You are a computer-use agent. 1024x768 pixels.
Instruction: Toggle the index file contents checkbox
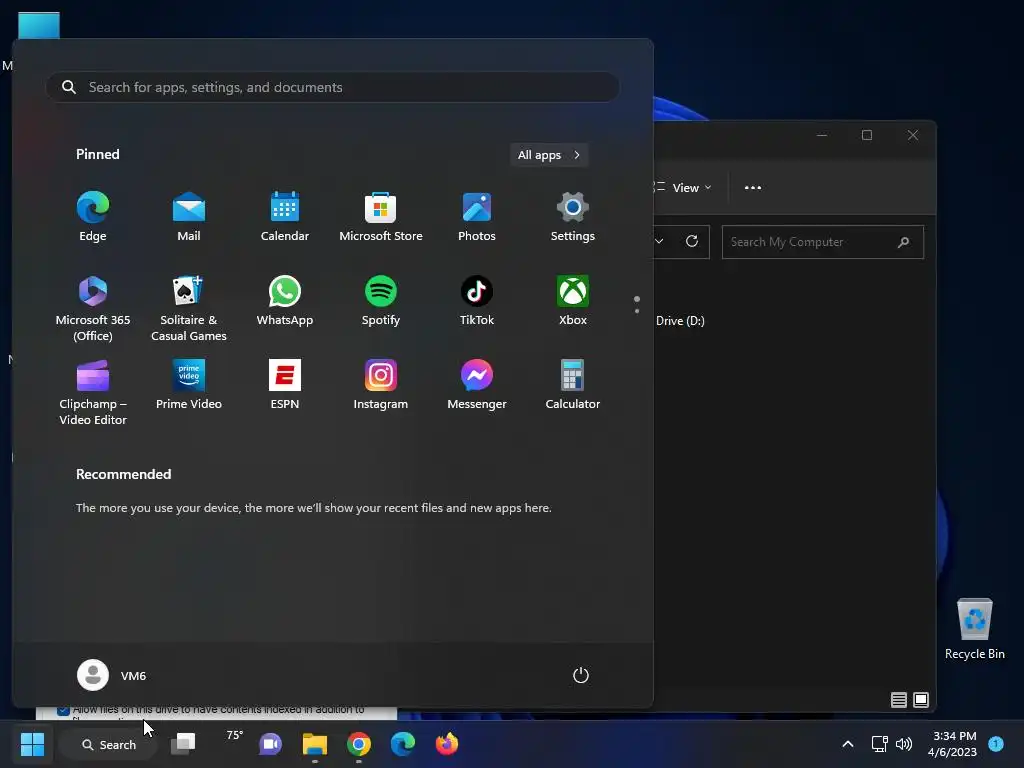tap(63, 710)
